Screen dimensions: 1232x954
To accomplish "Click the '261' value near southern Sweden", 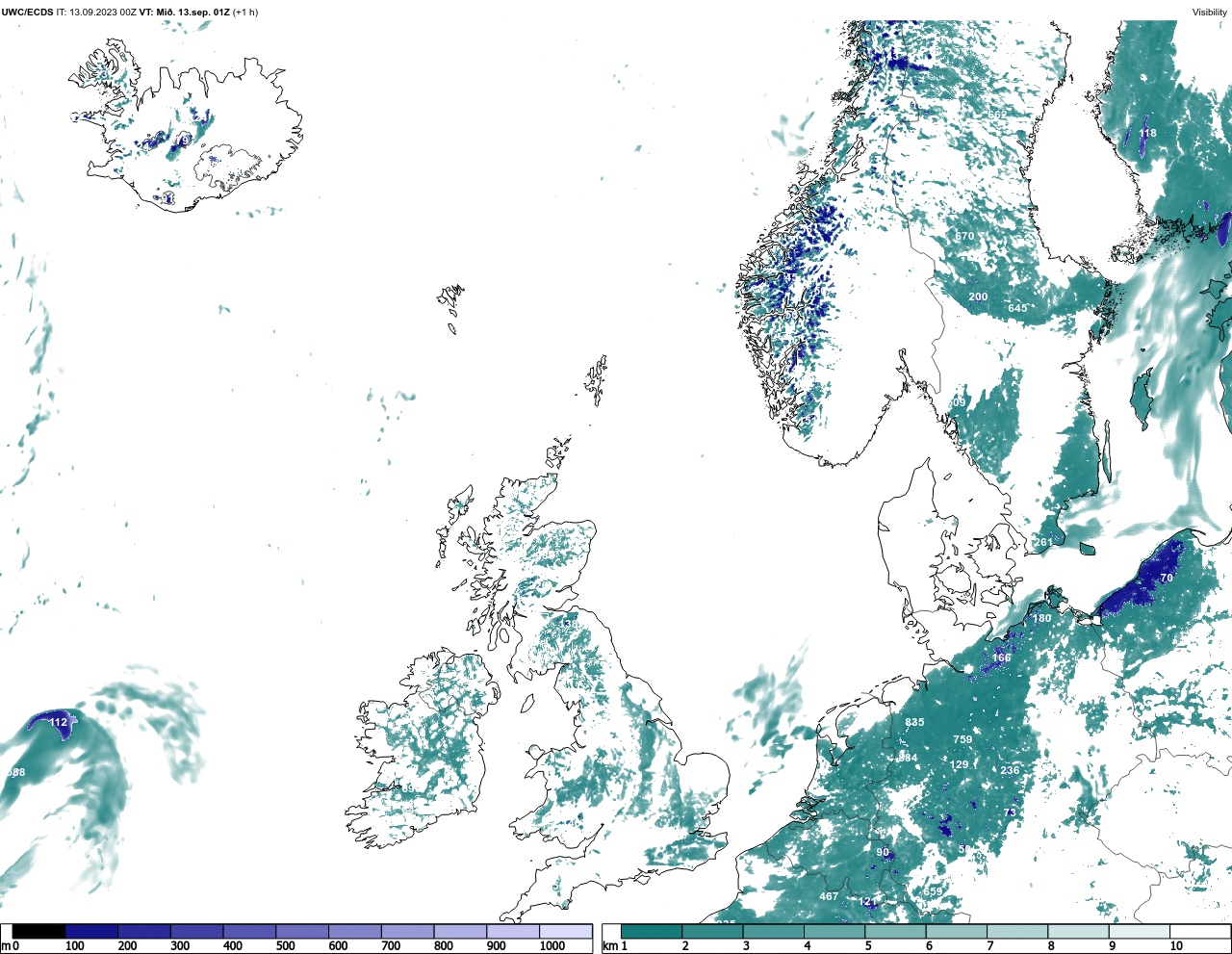I will click(x=1043, y=542).
